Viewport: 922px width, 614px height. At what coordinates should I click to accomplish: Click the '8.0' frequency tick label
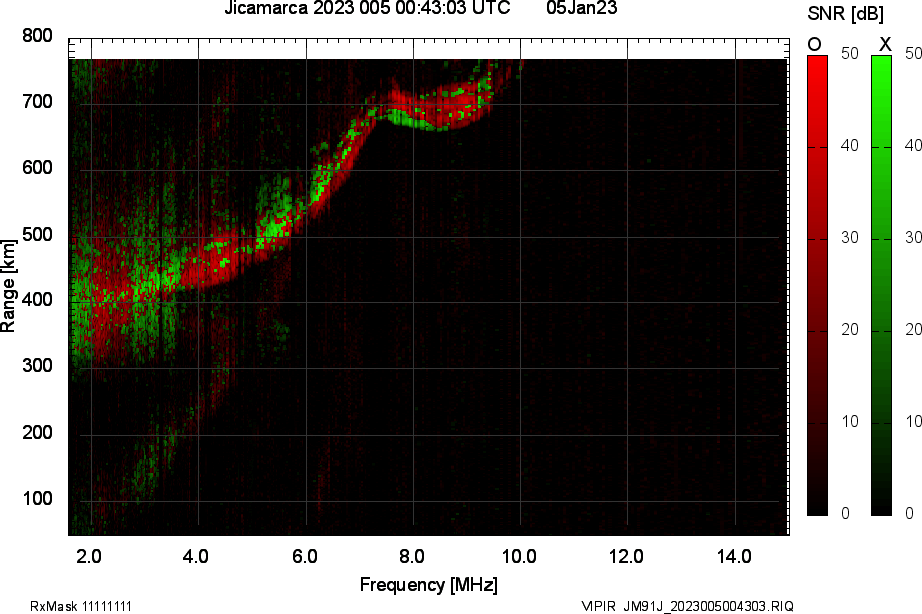coord(412,556)
